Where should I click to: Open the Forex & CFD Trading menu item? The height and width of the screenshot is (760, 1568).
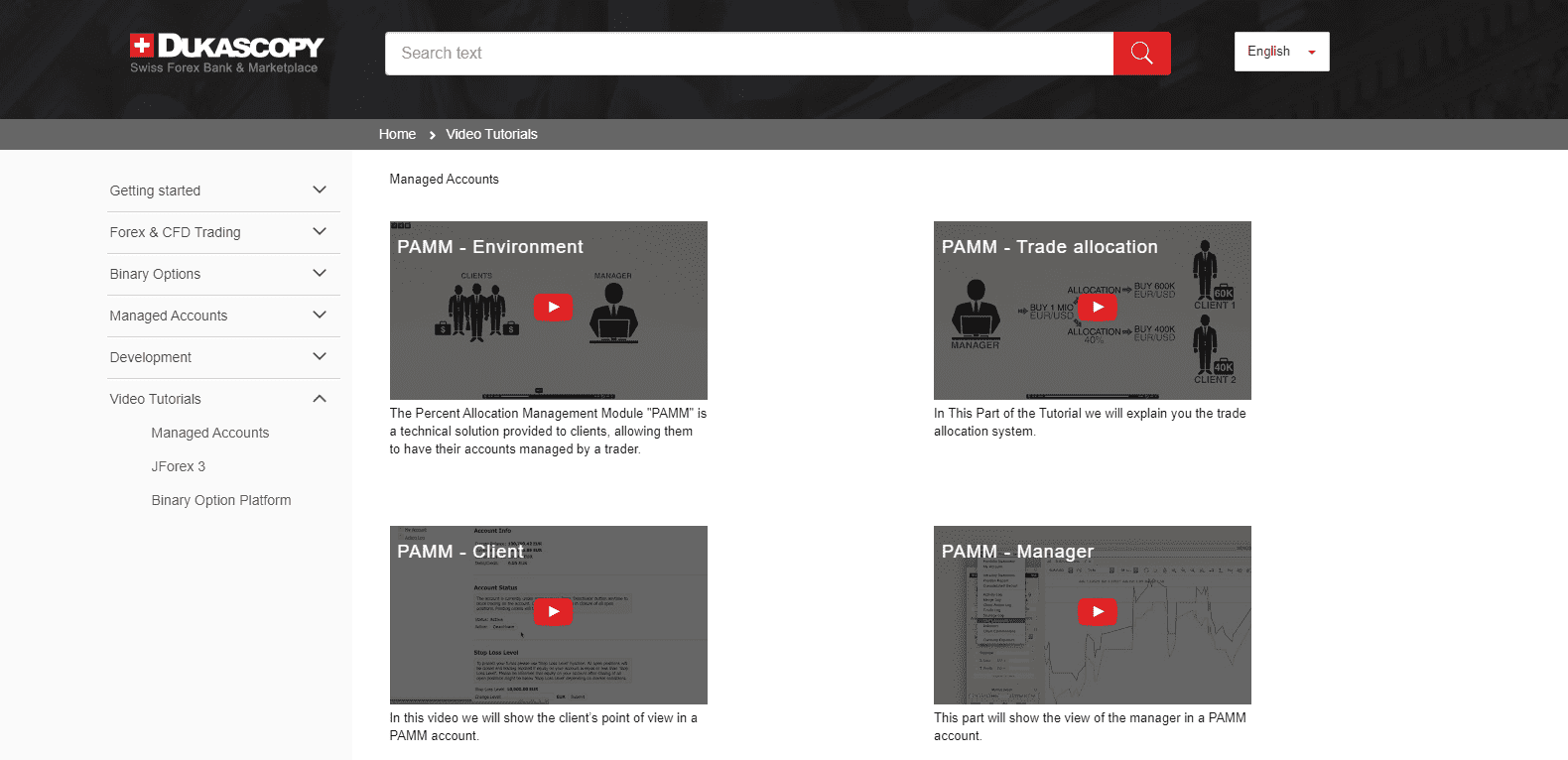pyautogui.click(x=175, y=232)
